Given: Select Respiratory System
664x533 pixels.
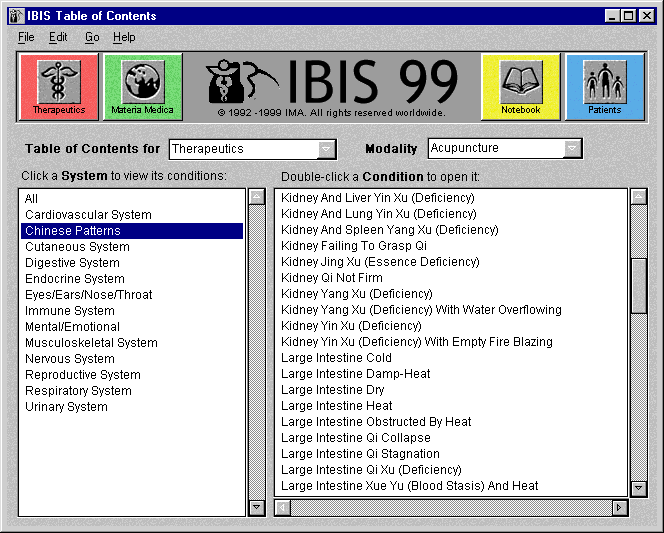Looking at the screenshot, I should [x=132, y=391].
